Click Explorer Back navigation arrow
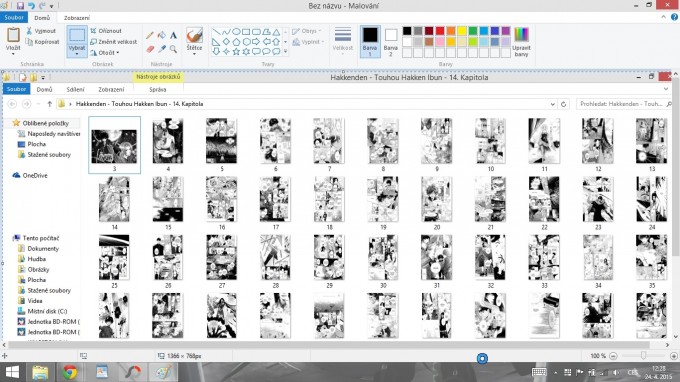Screen dimensions: 680x382 [x=12, y=104]
